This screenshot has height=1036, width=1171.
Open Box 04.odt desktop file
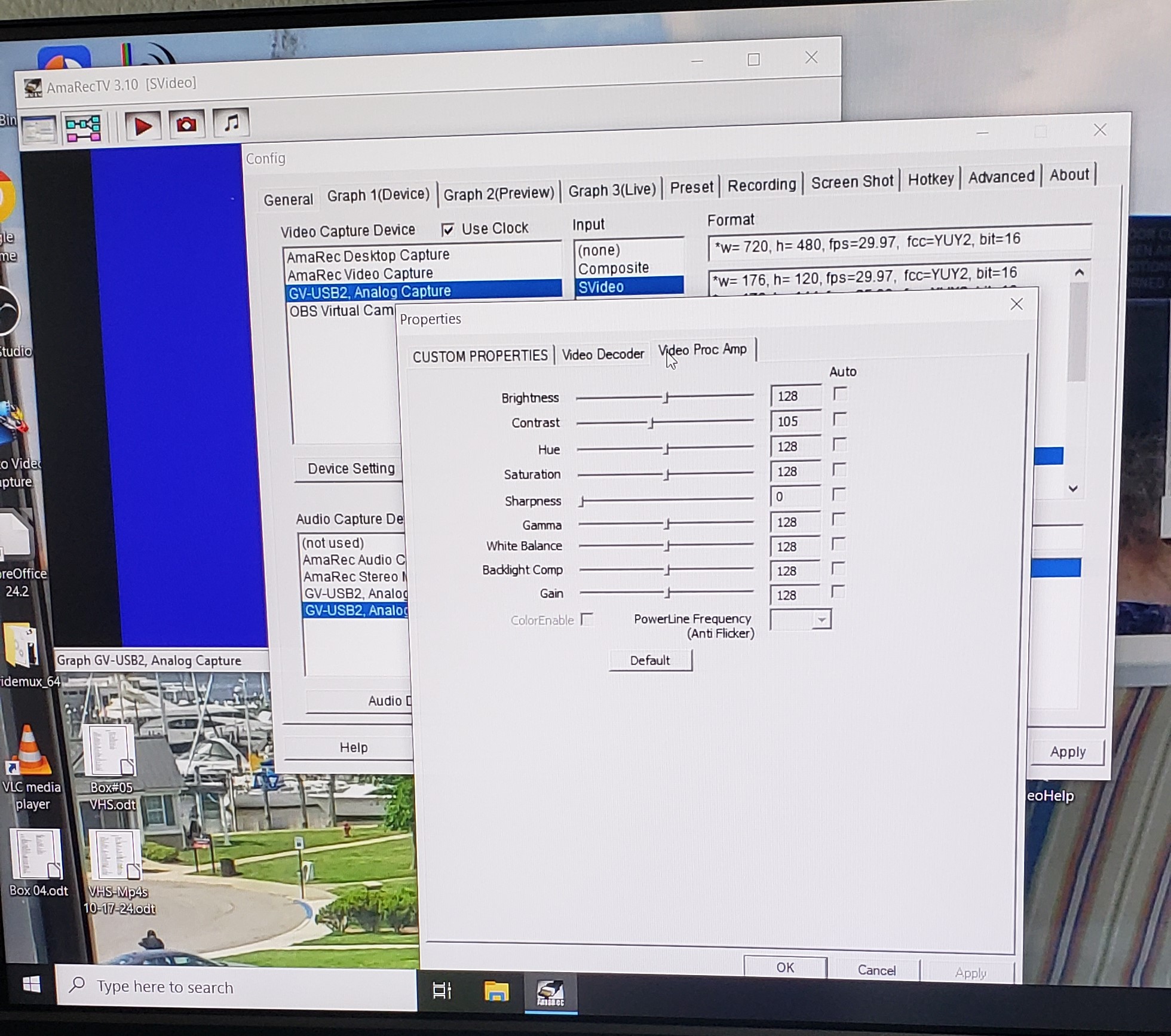coord(38,863)
